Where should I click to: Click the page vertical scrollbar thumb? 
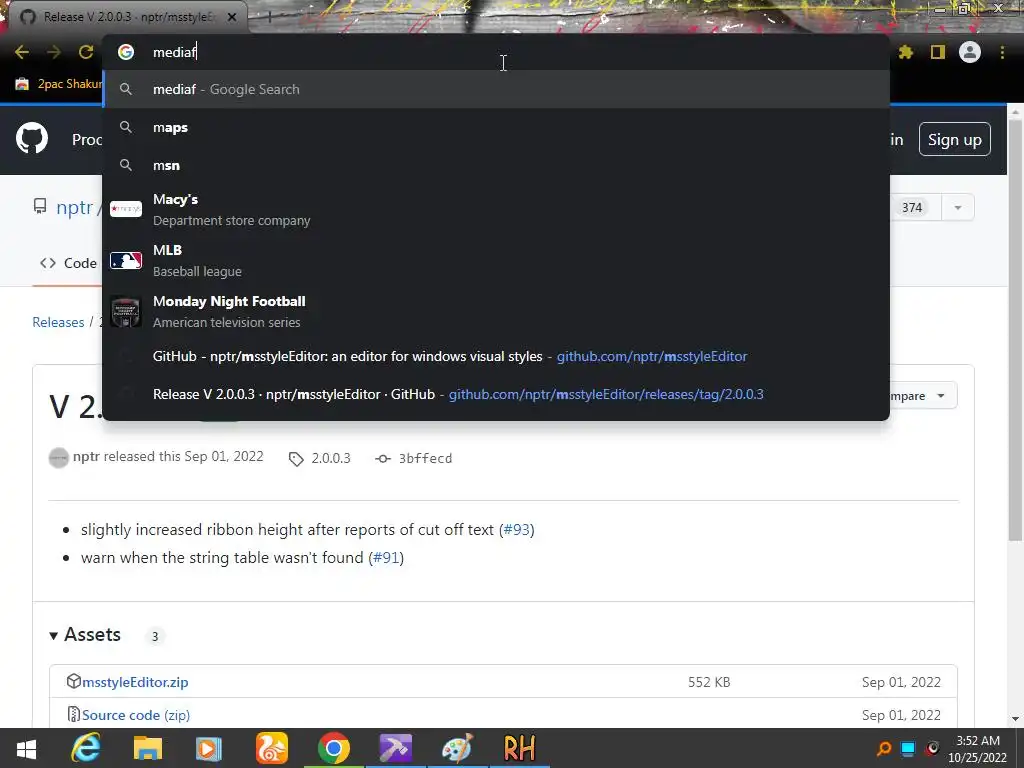point(1015,330)
